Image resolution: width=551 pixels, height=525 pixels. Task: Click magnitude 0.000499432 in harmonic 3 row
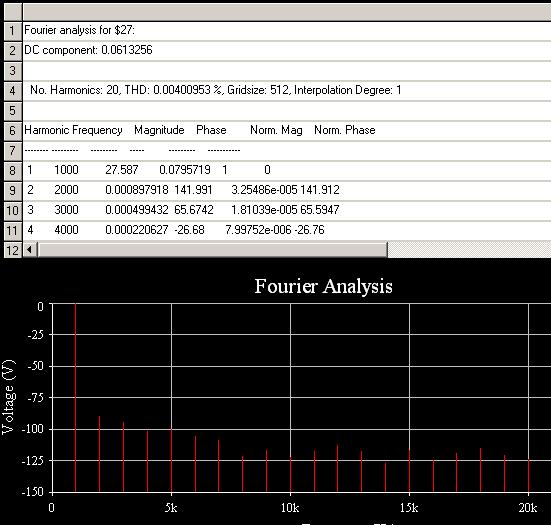[137, 210]
